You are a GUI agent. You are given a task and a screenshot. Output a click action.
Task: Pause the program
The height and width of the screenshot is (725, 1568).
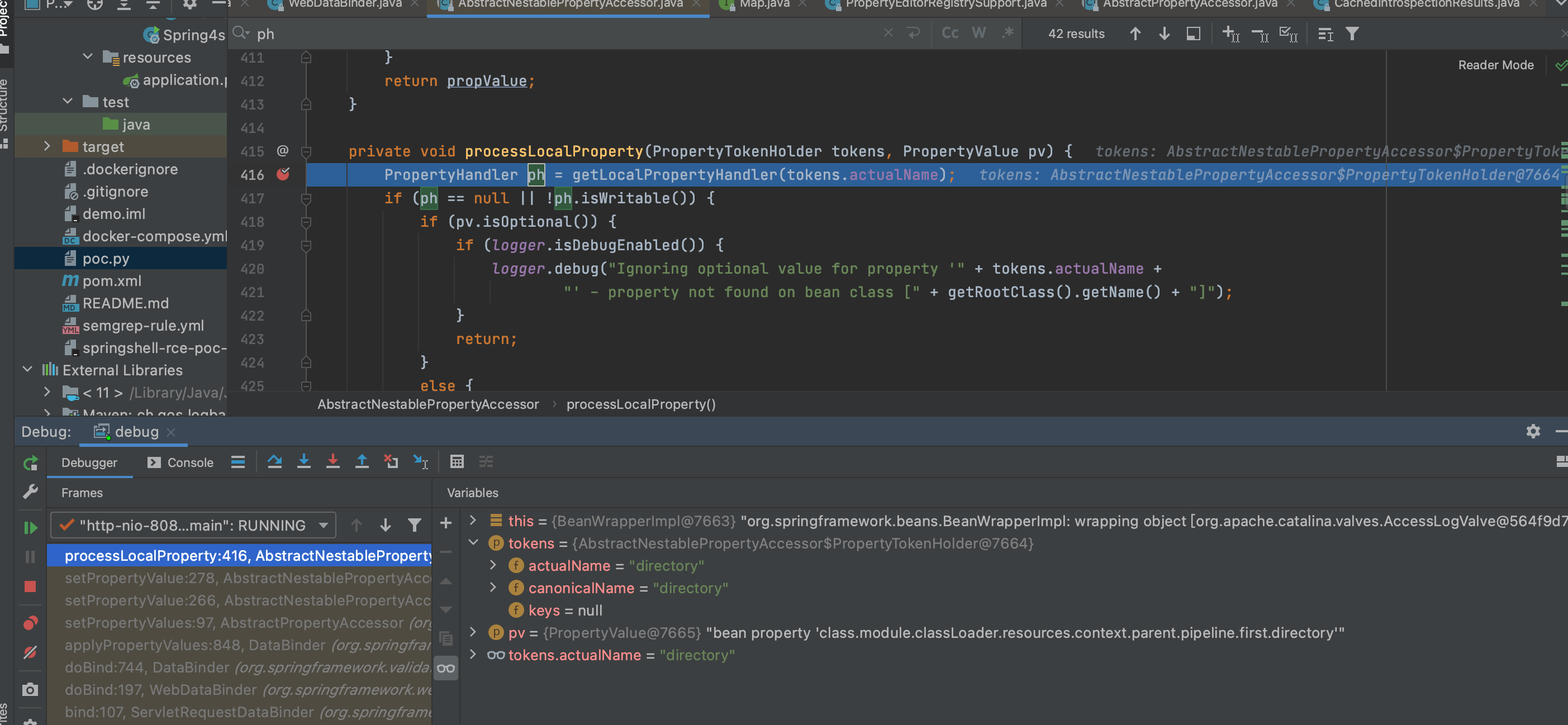coord(30,556)
